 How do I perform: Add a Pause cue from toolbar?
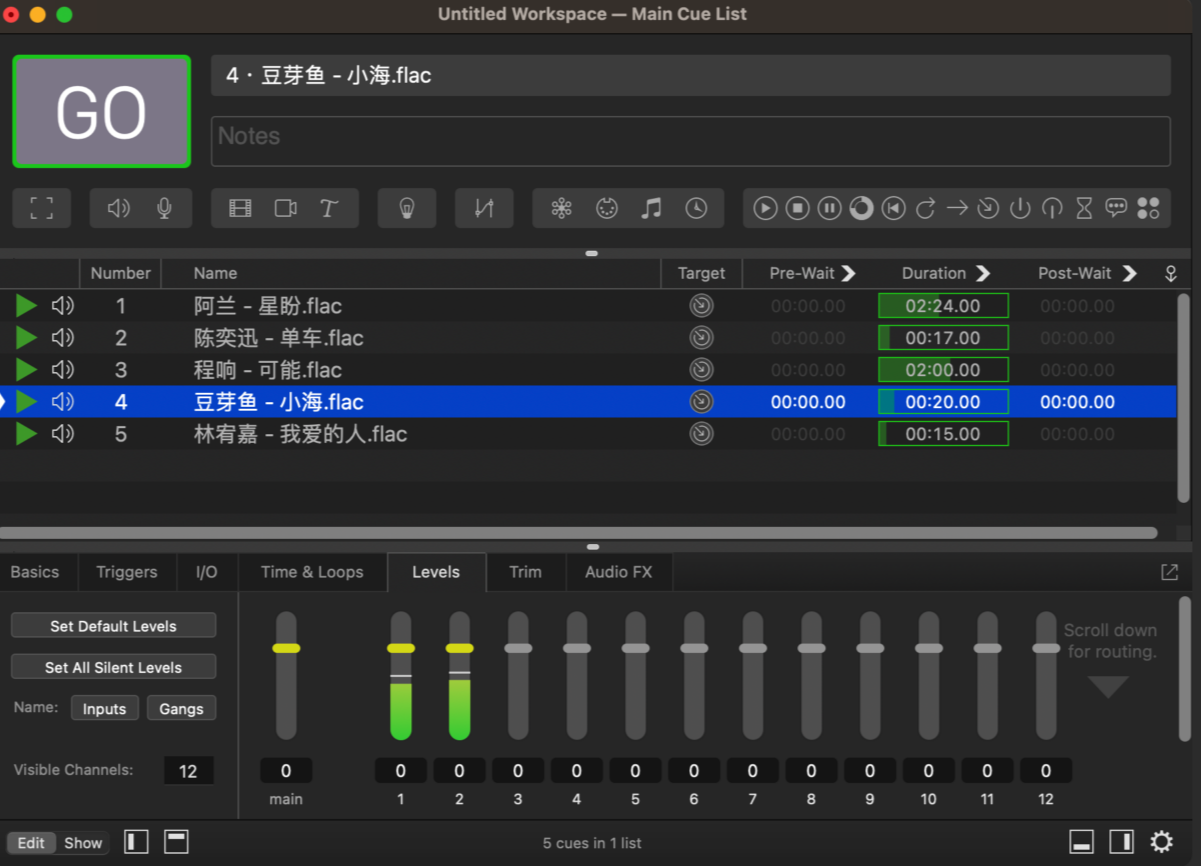(829, 208)
